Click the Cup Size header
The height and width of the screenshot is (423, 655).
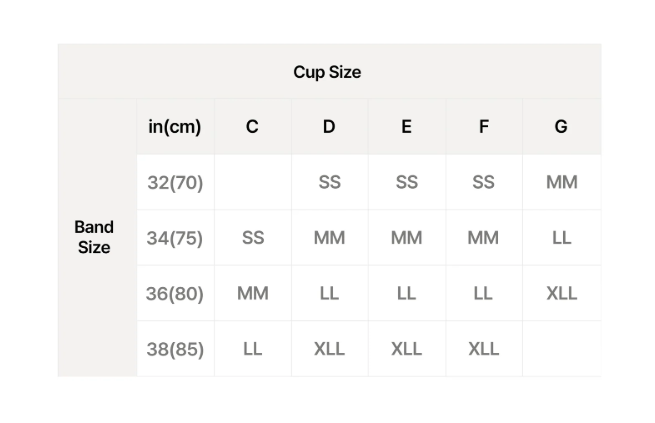pyautogui.click(x=327, y=72)
